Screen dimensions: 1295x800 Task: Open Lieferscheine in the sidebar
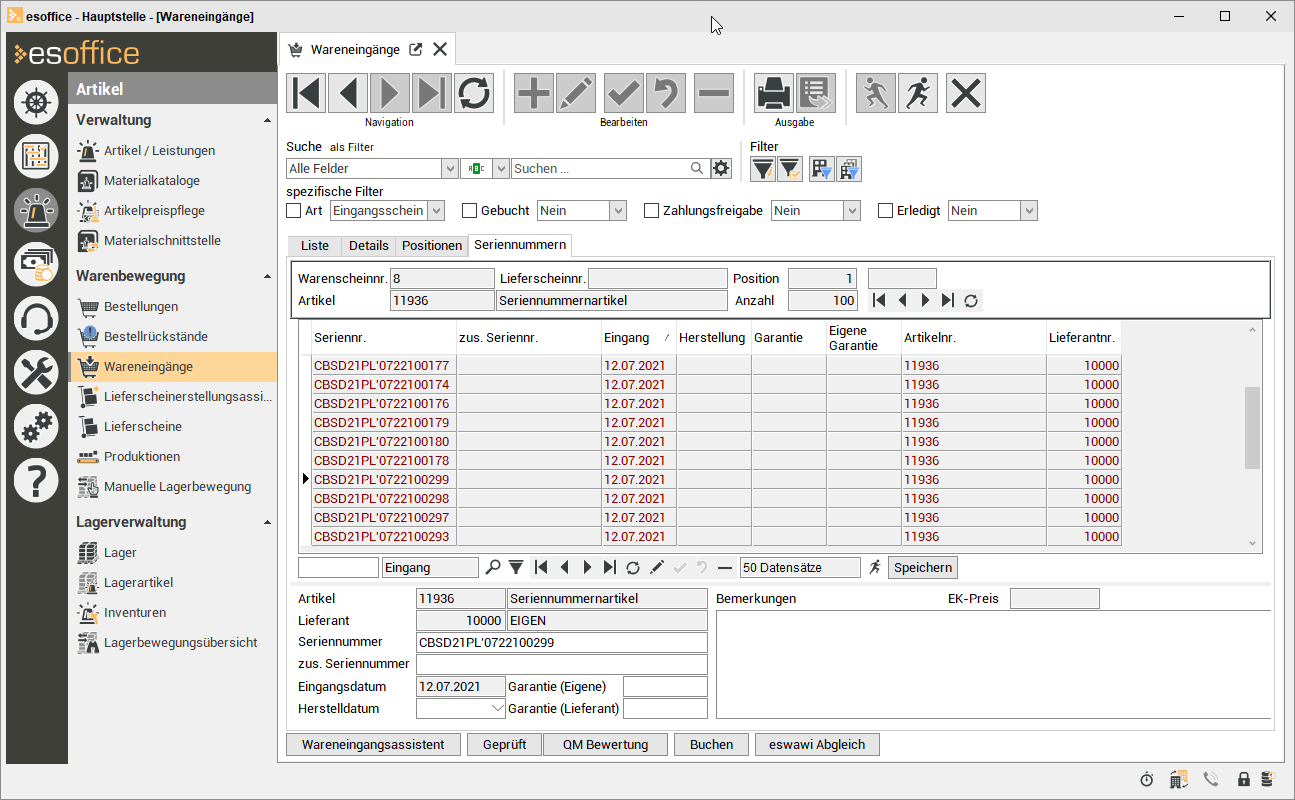[143, 426]
